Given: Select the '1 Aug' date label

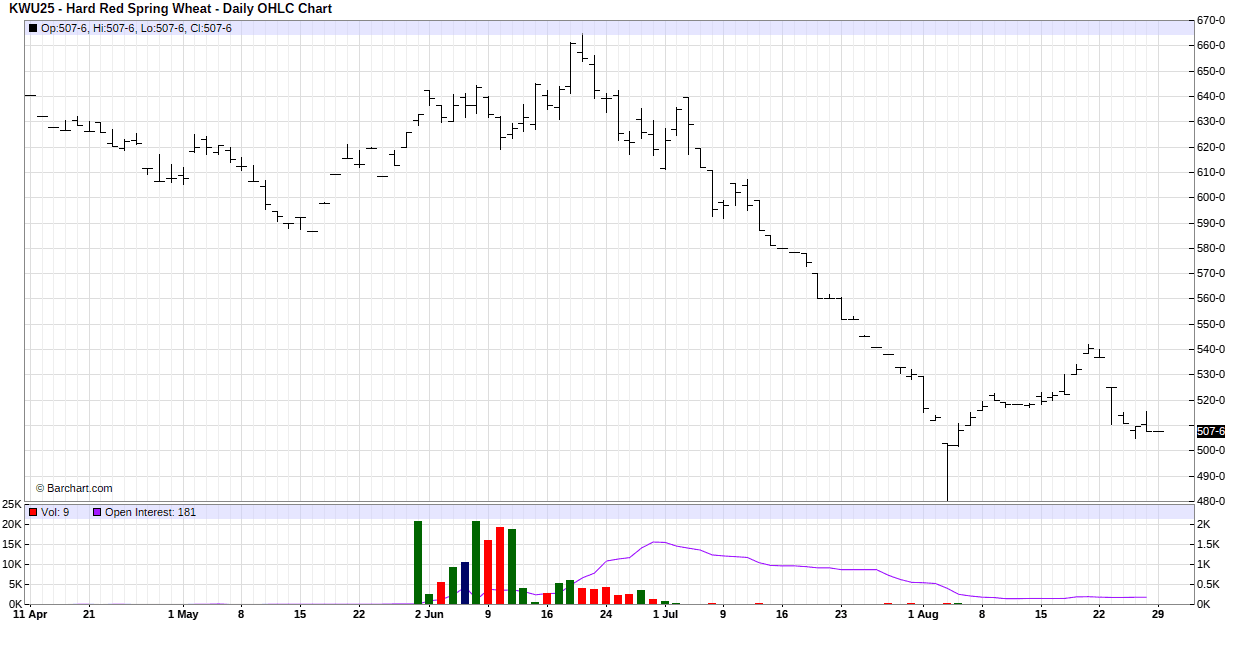Looking at the screenshot, I should pos(923,615).
